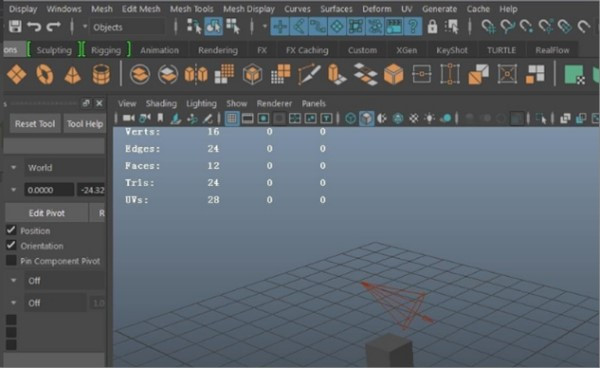Undo the last action with the undo arrow
Viewport: 600px width, 368px height.
tap(34, 27)
